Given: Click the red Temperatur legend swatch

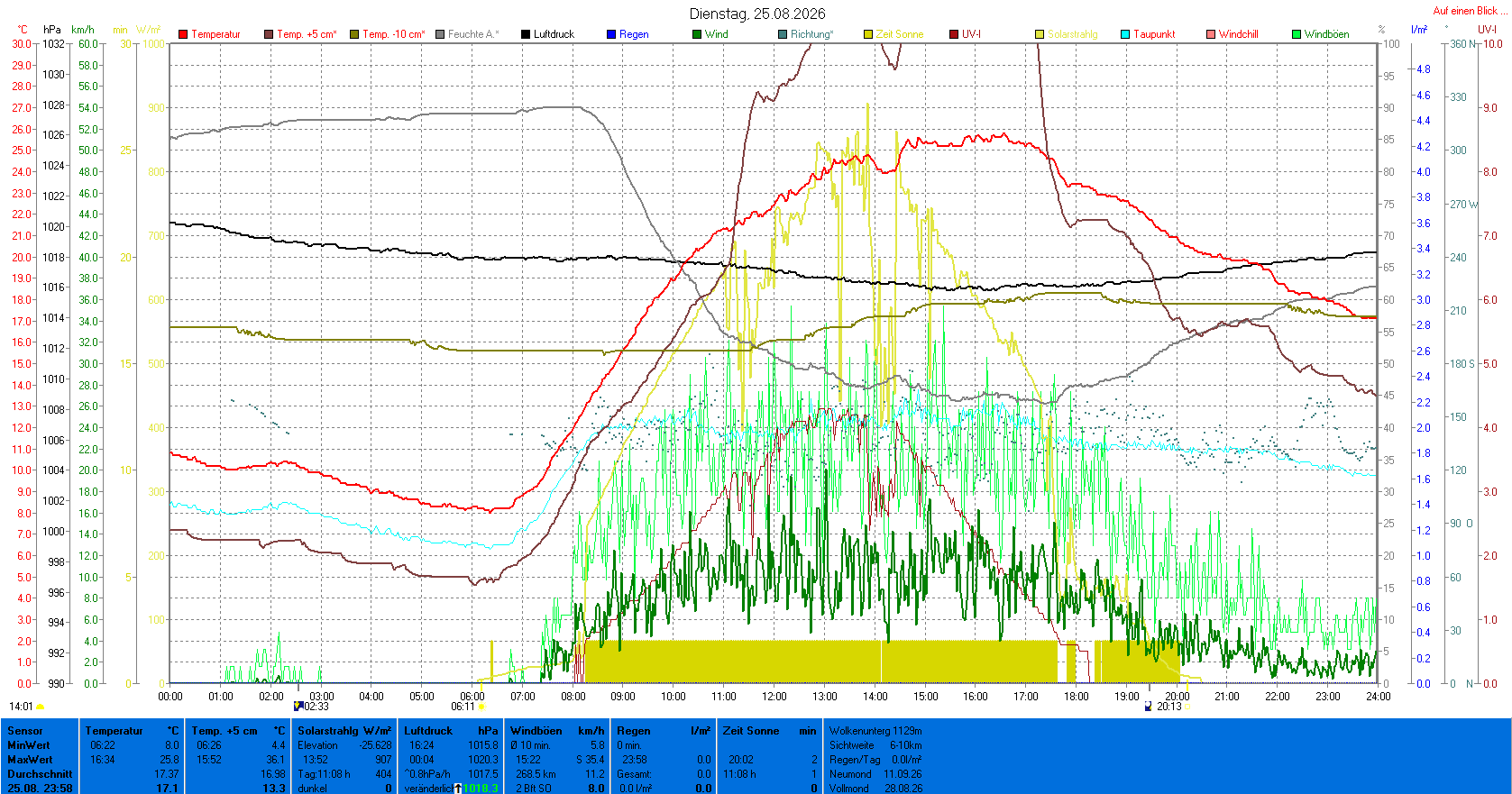Looking at the screenshot, I should click(183, 34).
